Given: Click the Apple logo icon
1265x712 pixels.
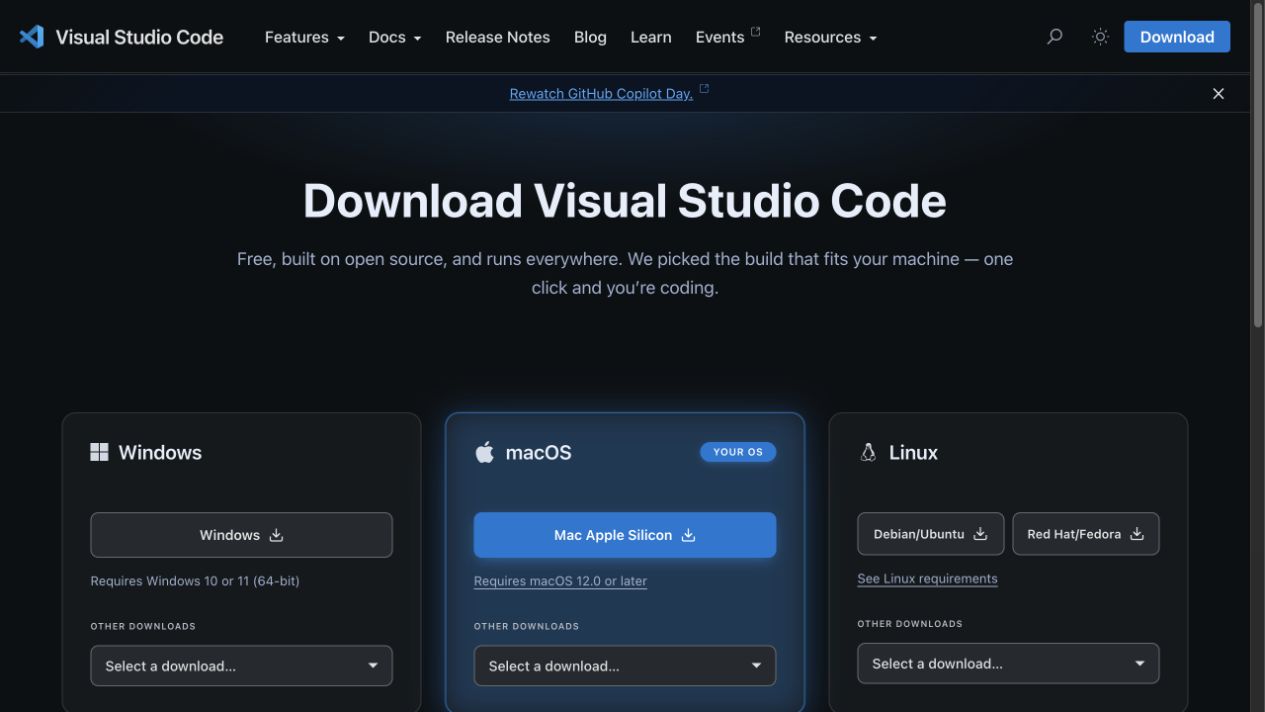Looking at the screenshot, I should click(484, 453).
